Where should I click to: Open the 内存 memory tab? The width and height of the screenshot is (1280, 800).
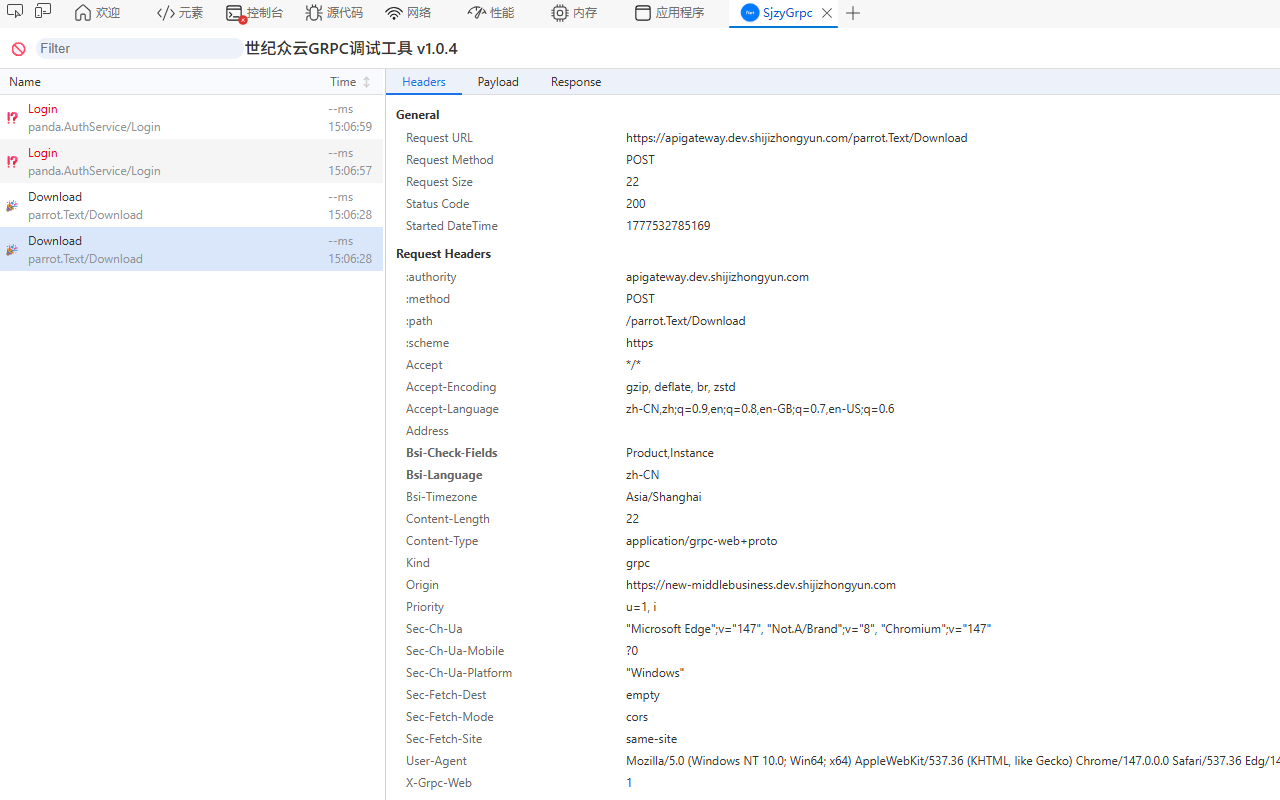coord(574,13)
